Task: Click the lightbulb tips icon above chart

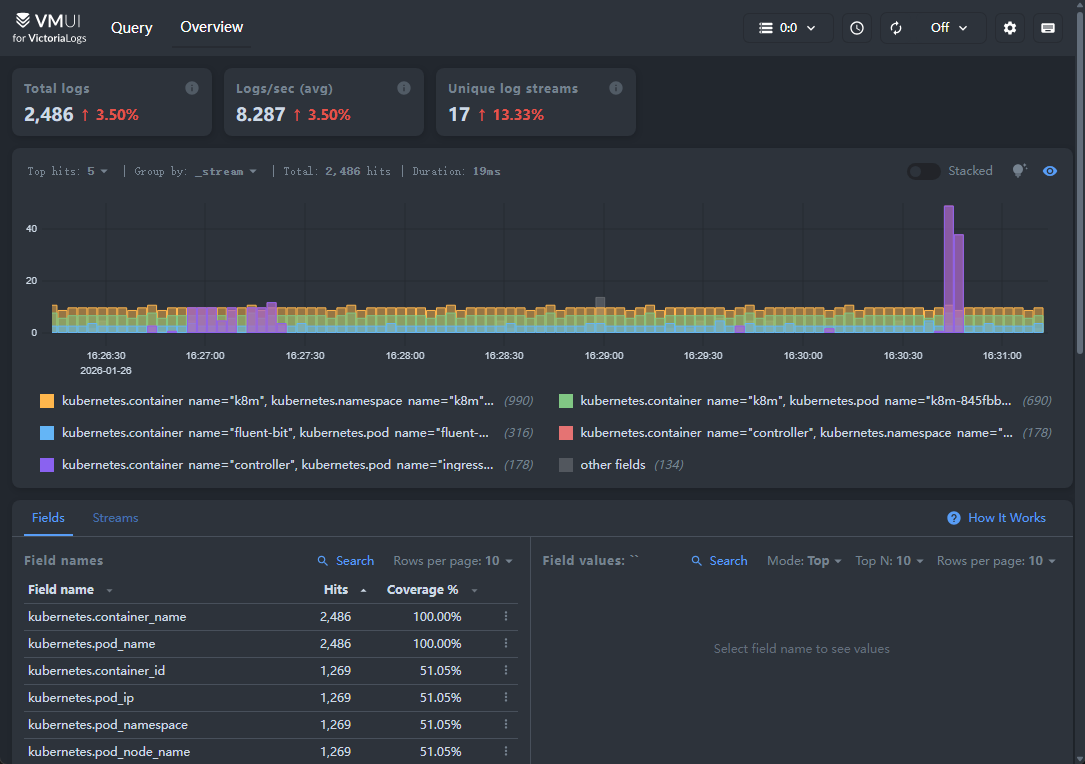Action: tap(1019, 171)
